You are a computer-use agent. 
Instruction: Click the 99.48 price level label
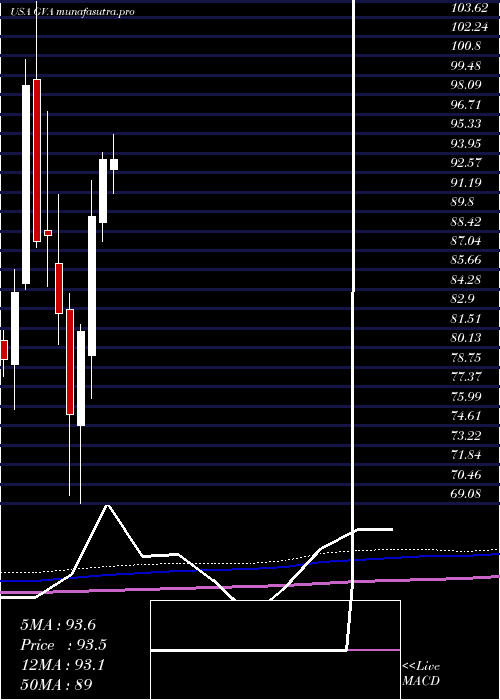tap(467, 65)
